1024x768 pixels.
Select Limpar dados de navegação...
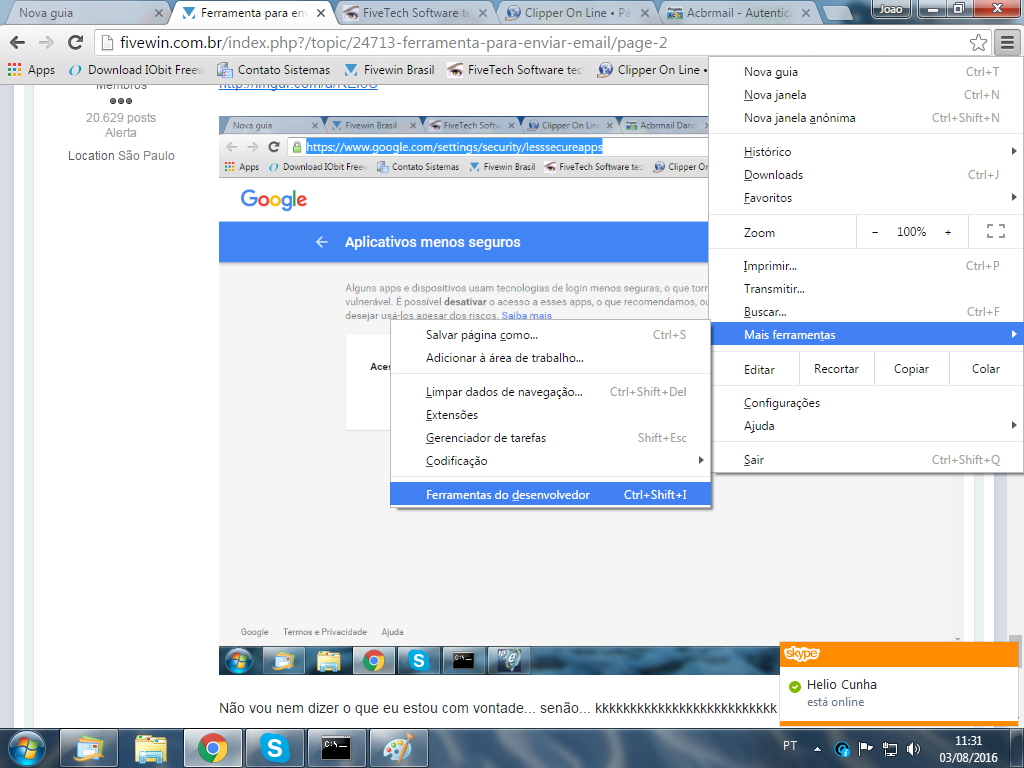(x=551, y=392)
